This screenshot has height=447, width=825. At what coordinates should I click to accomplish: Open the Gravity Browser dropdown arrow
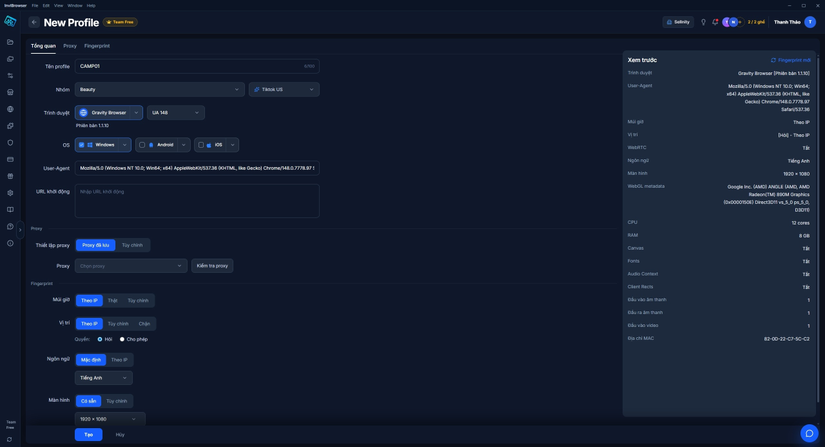click(136, 113)
